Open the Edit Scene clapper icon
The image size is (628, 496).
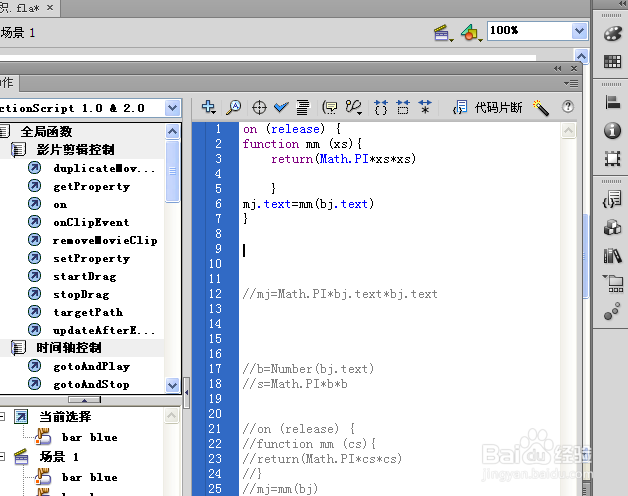443,33
